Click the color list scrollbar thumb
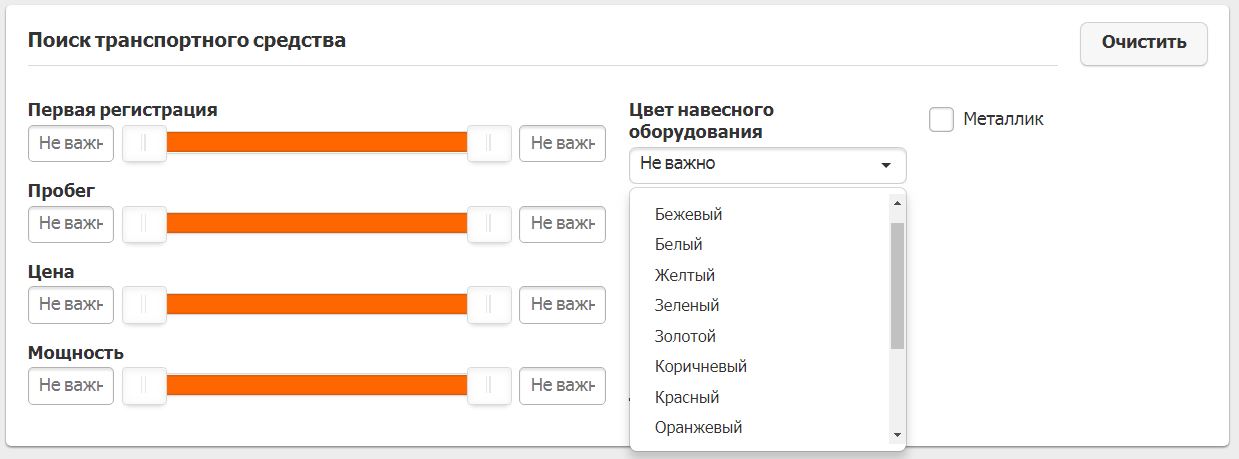 [897, 285]
